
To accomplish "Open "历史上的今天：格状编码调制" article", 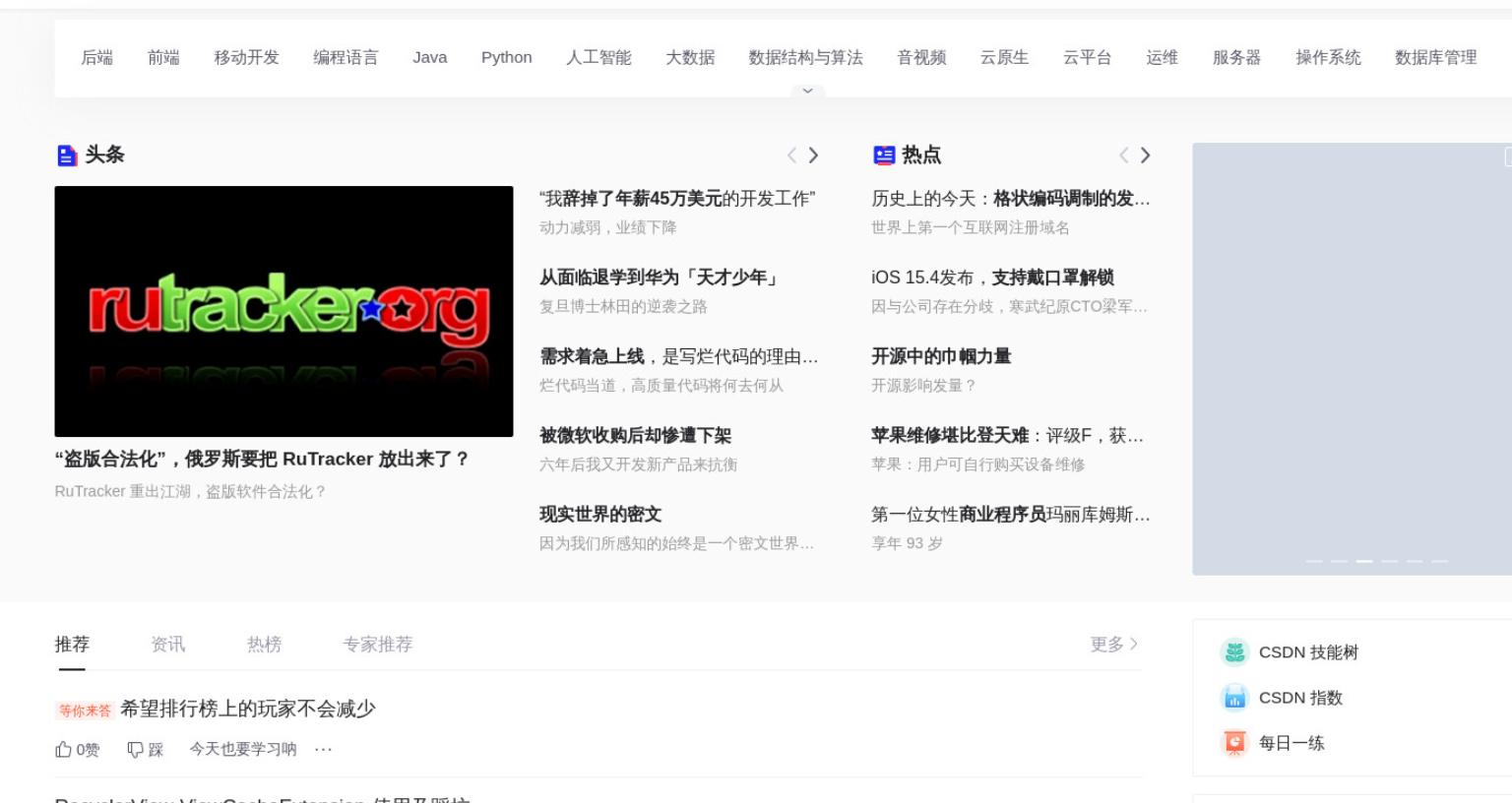I will (x=1011, y=199).
